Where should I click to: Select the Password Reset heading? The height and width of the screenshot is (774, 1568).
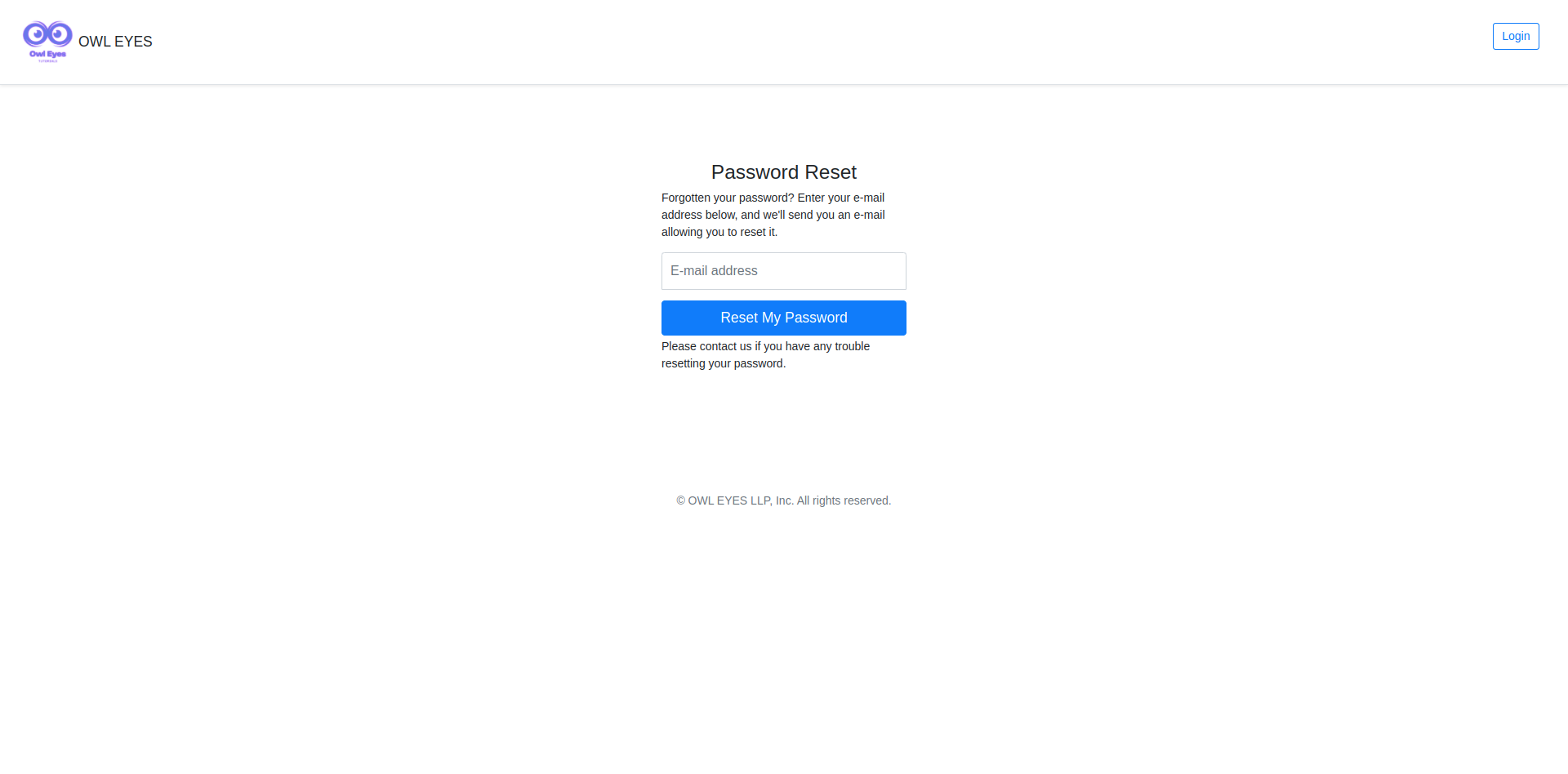click(x=784, y=172)
